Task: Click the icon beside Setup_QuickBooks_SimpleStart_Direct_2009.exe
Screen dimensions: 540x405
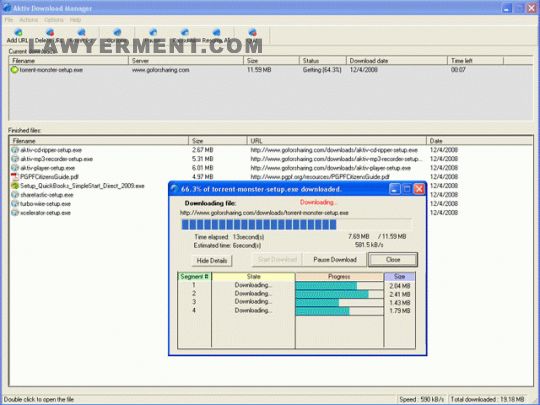Action: pyautogui.click(x=15, y=186)
